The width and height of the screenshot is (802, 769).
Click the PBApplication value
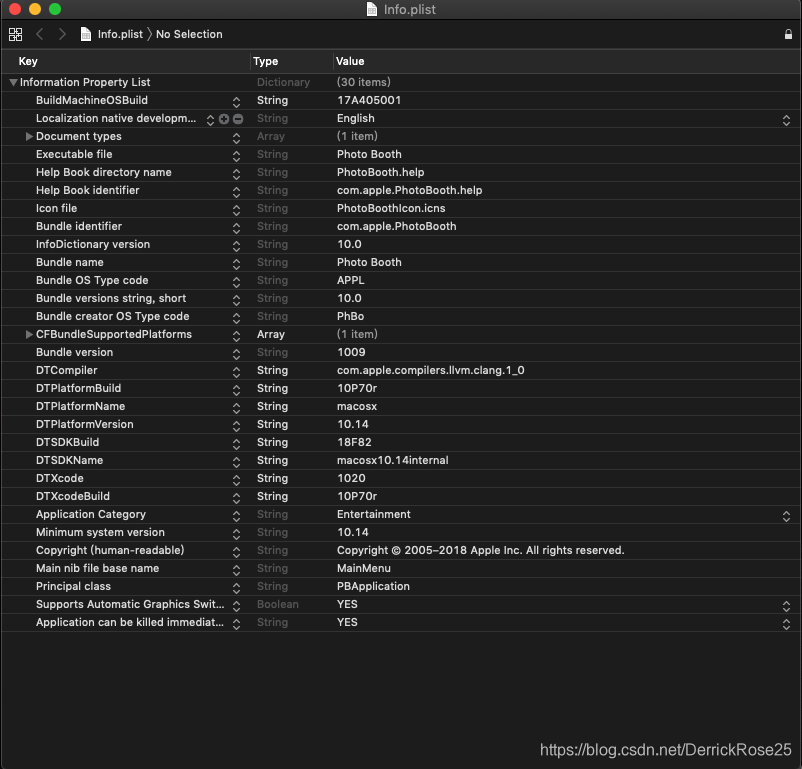coord(373,586)
